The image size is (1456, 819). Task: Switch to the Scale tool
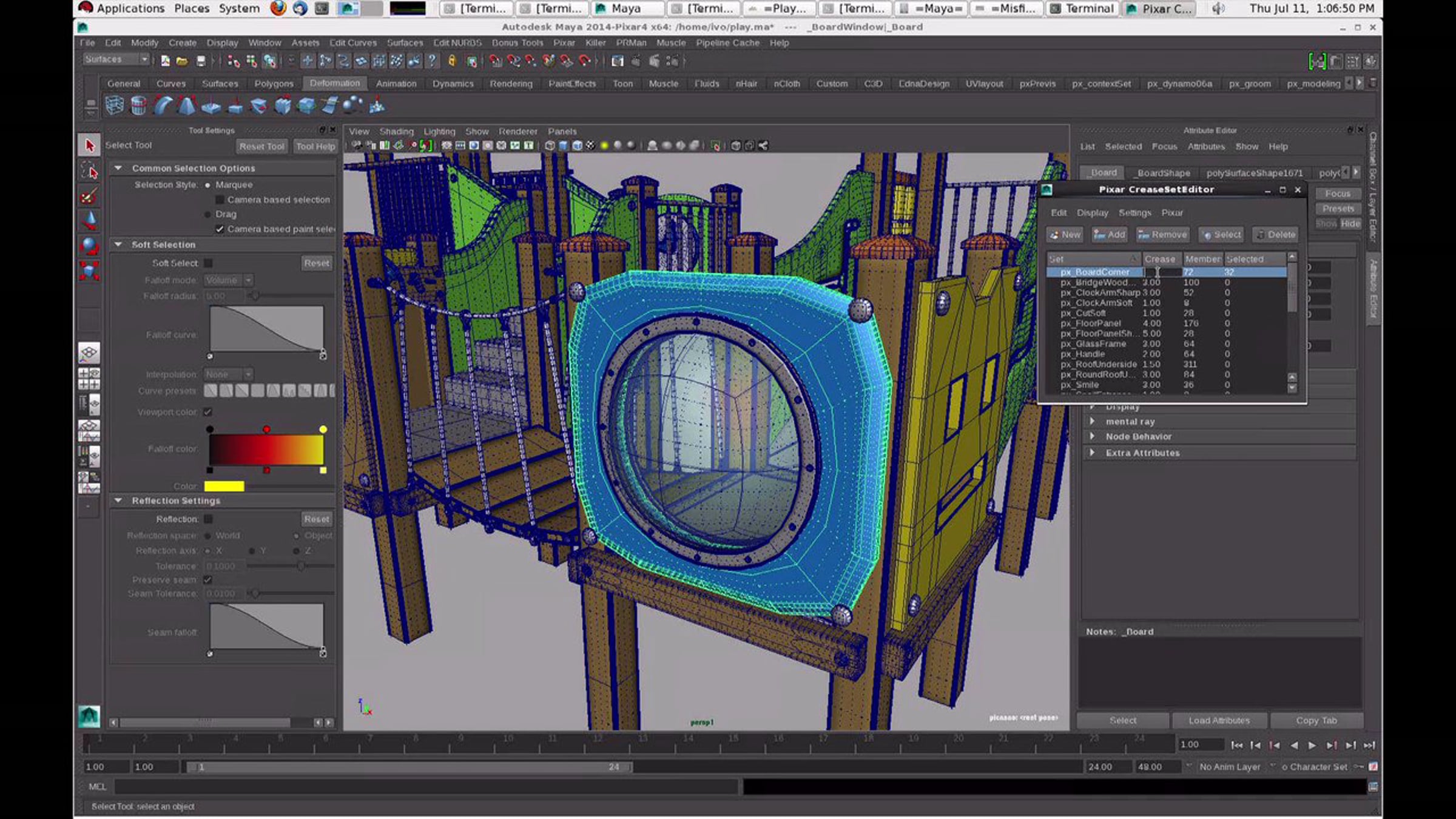click(x=90, y=271)
